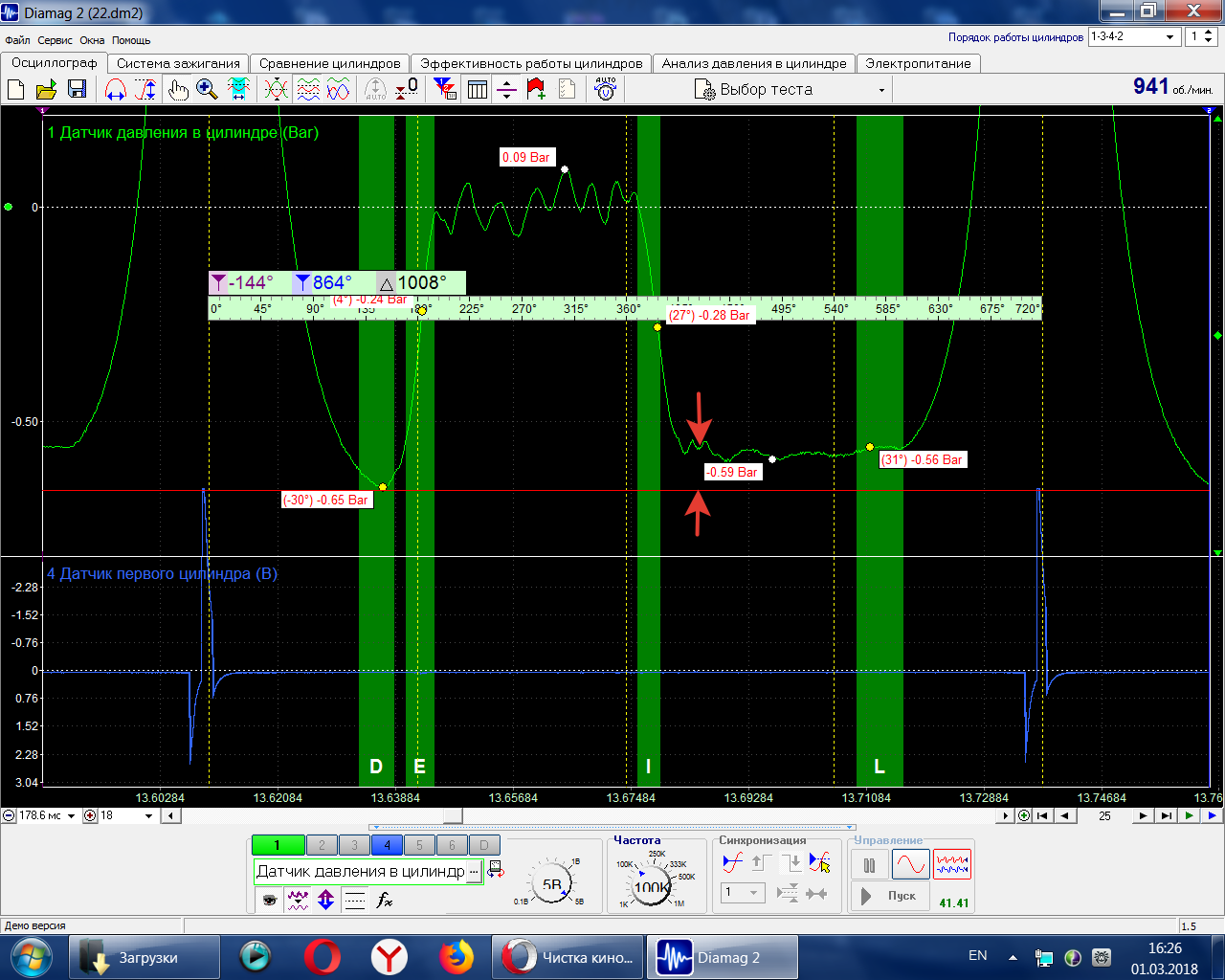Switch to Эффективность работы цилиндров tab
This screenshot has width=1225, height=980.
[x=531, y=63]
